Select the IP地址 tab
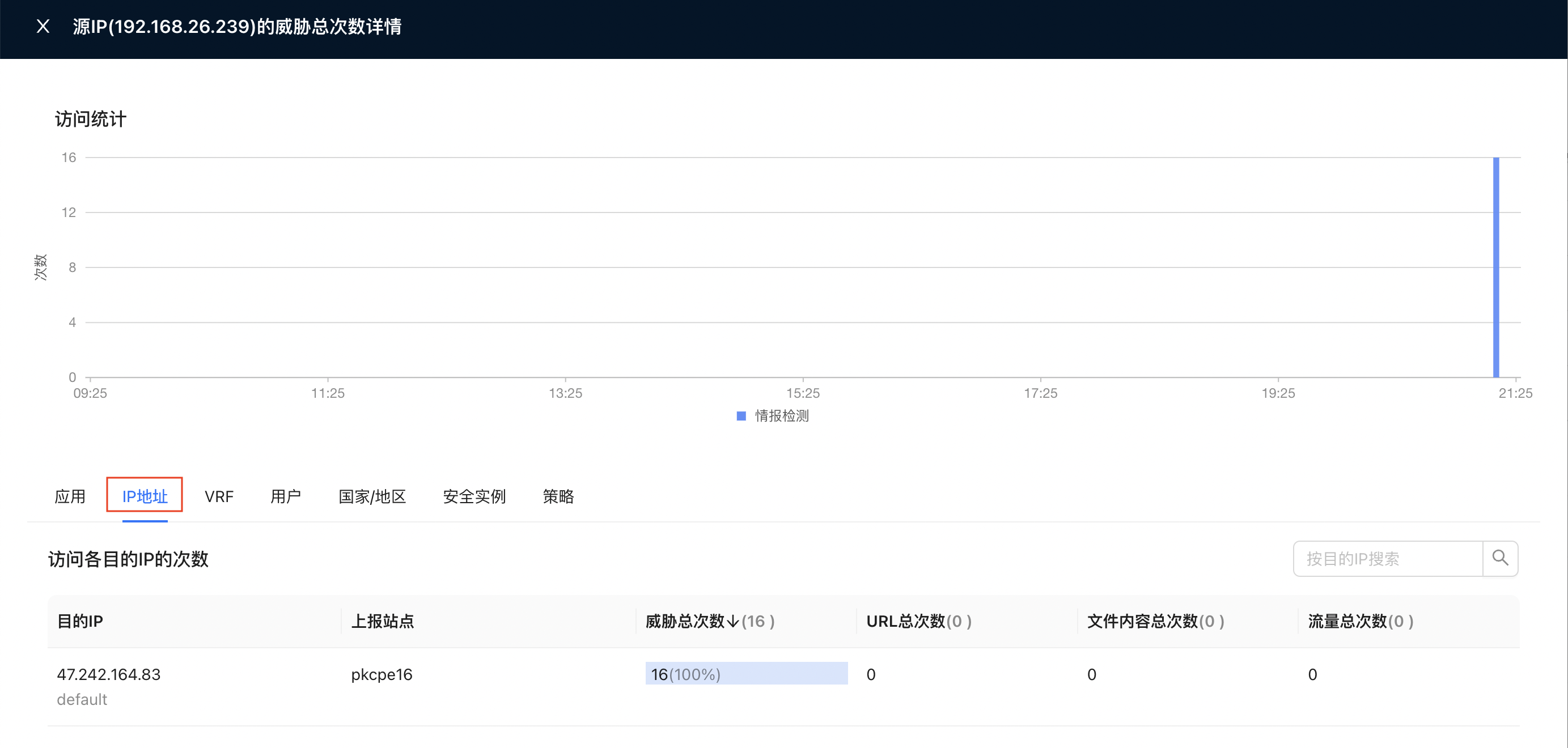The height and width of the screenshot is (748, 1568). tap(145, 496)
